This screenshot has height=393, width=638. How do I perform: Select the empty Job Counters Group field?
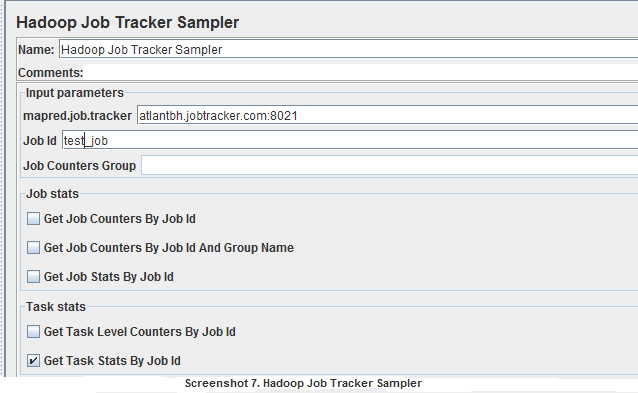[389, 166]
